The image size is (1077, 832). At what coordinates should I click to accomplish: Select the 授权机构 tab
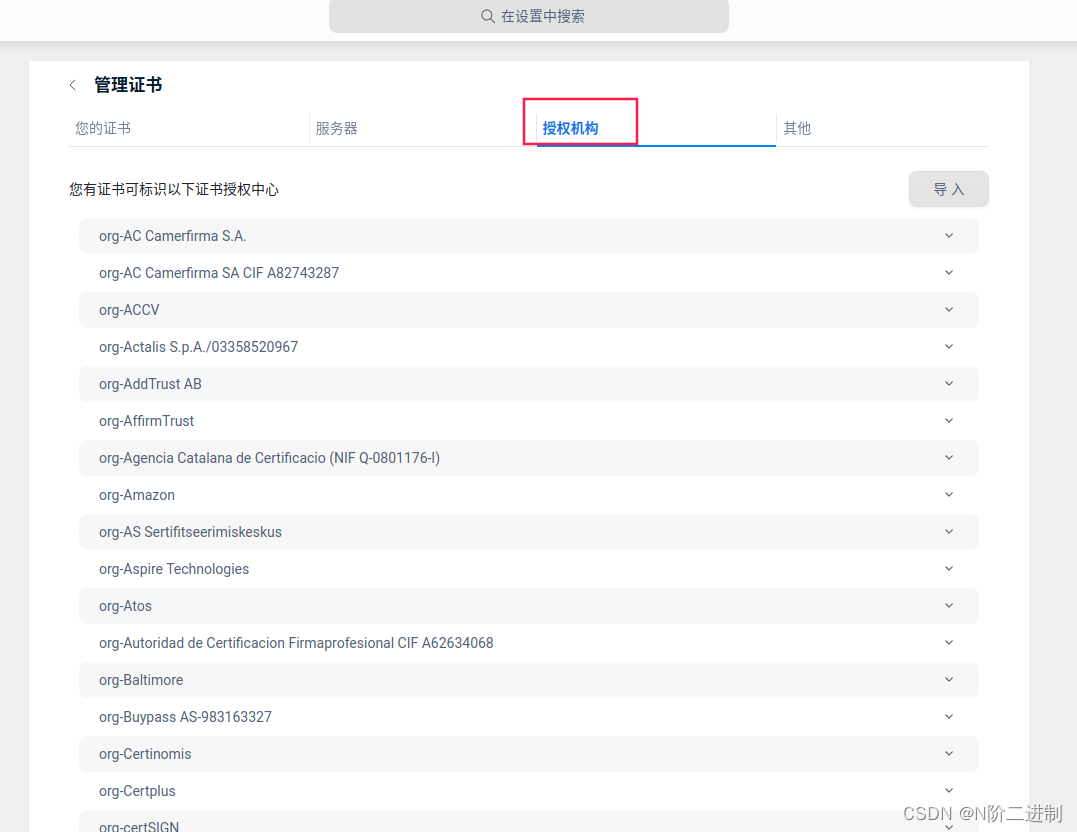tap(570, 128)
